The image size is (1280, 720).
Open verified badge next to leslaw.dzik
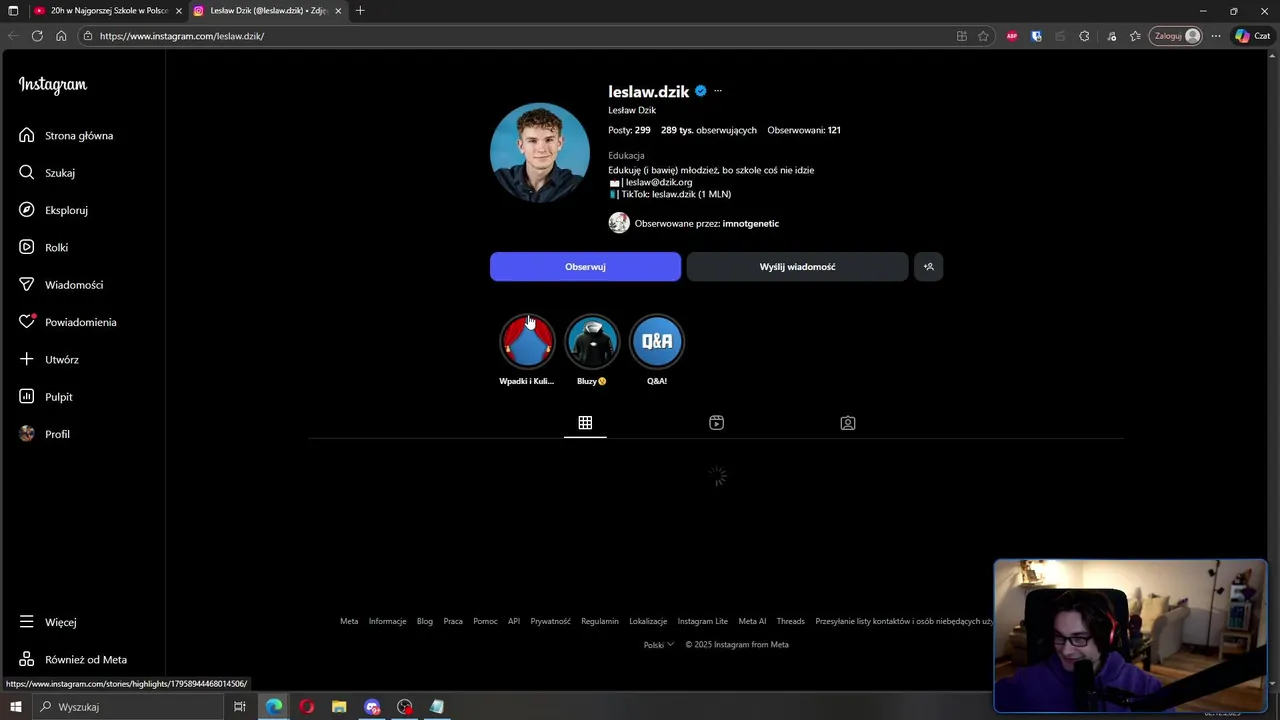pos(701,91)
